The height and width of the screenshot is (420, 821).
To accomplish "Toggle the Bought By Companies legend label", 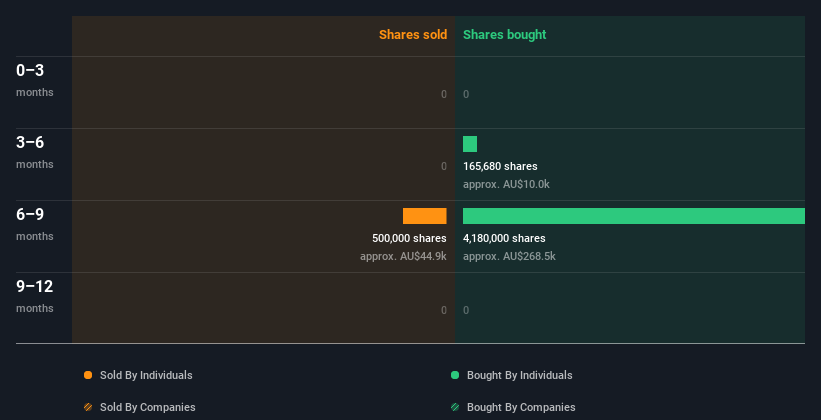I will coord(521,407).
